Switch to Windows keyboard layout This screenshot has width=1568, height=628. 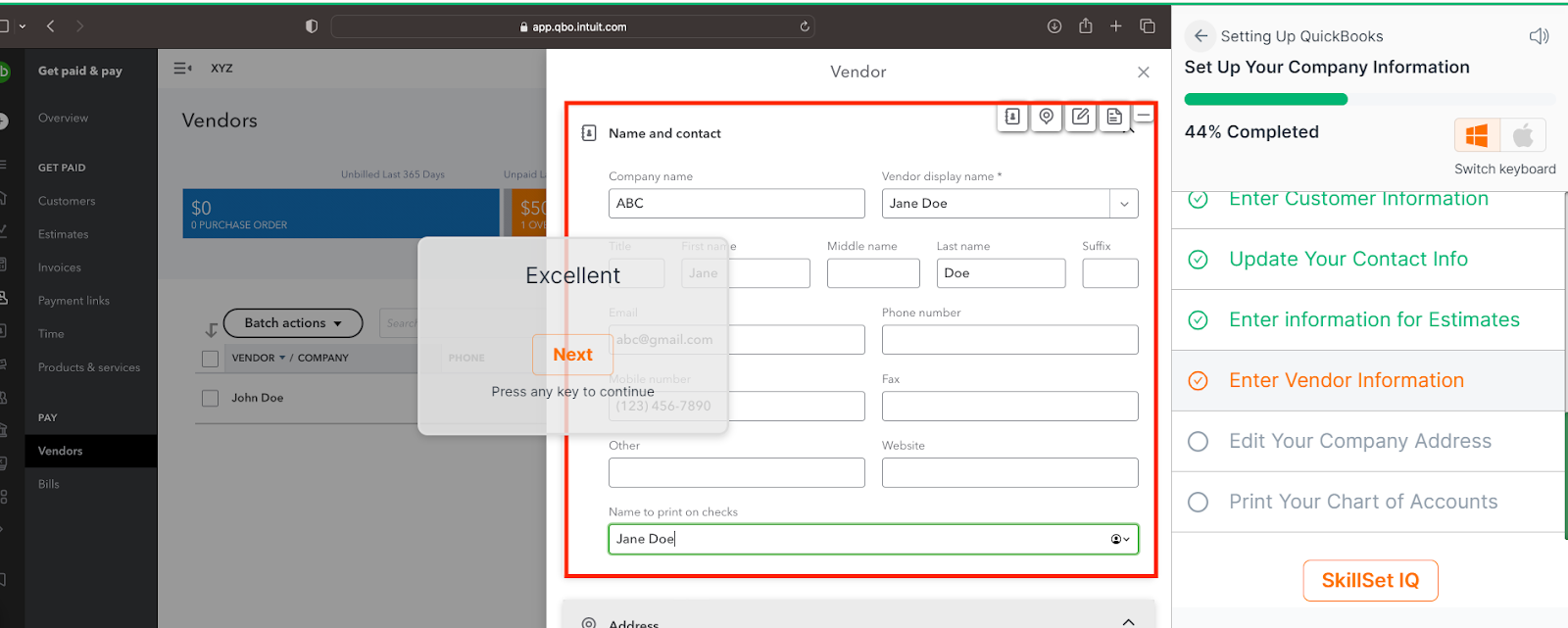tap(1477, 135)
